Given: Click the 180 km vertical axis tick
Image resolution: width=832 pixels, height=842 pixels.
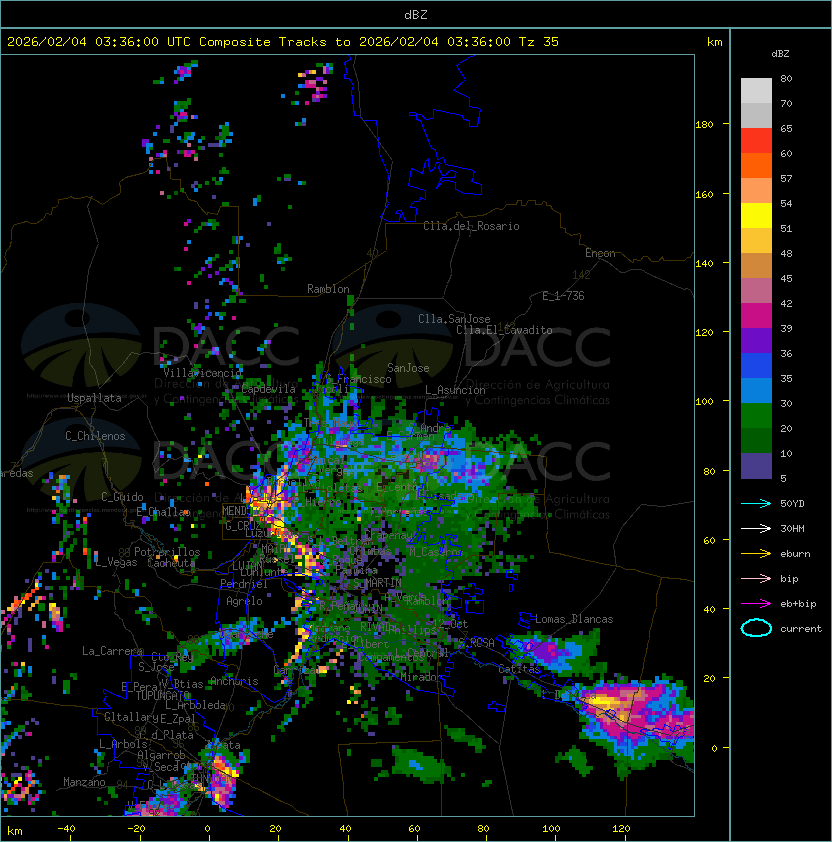Looking at the screenshot, I should (x=704, y=125).
